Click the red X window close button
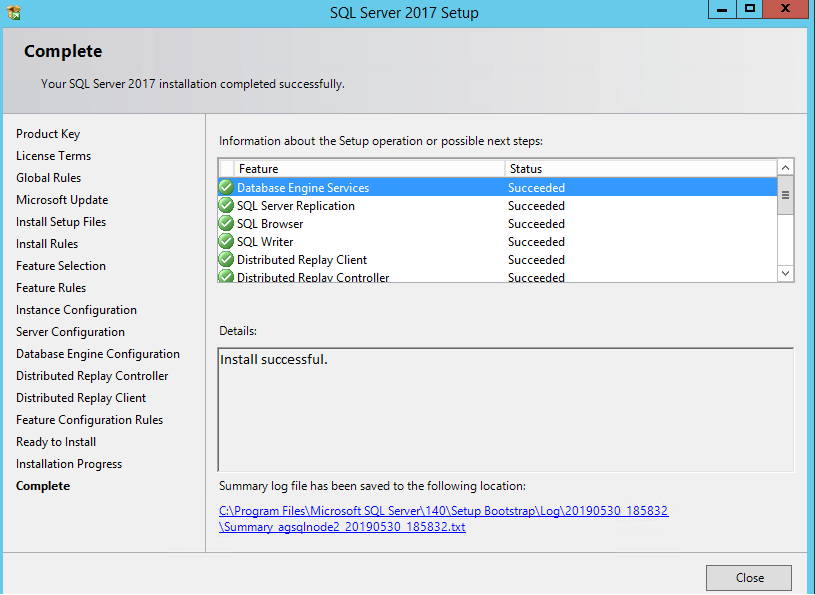Viewport: 815px width, 595px height. tap(786, 9)
